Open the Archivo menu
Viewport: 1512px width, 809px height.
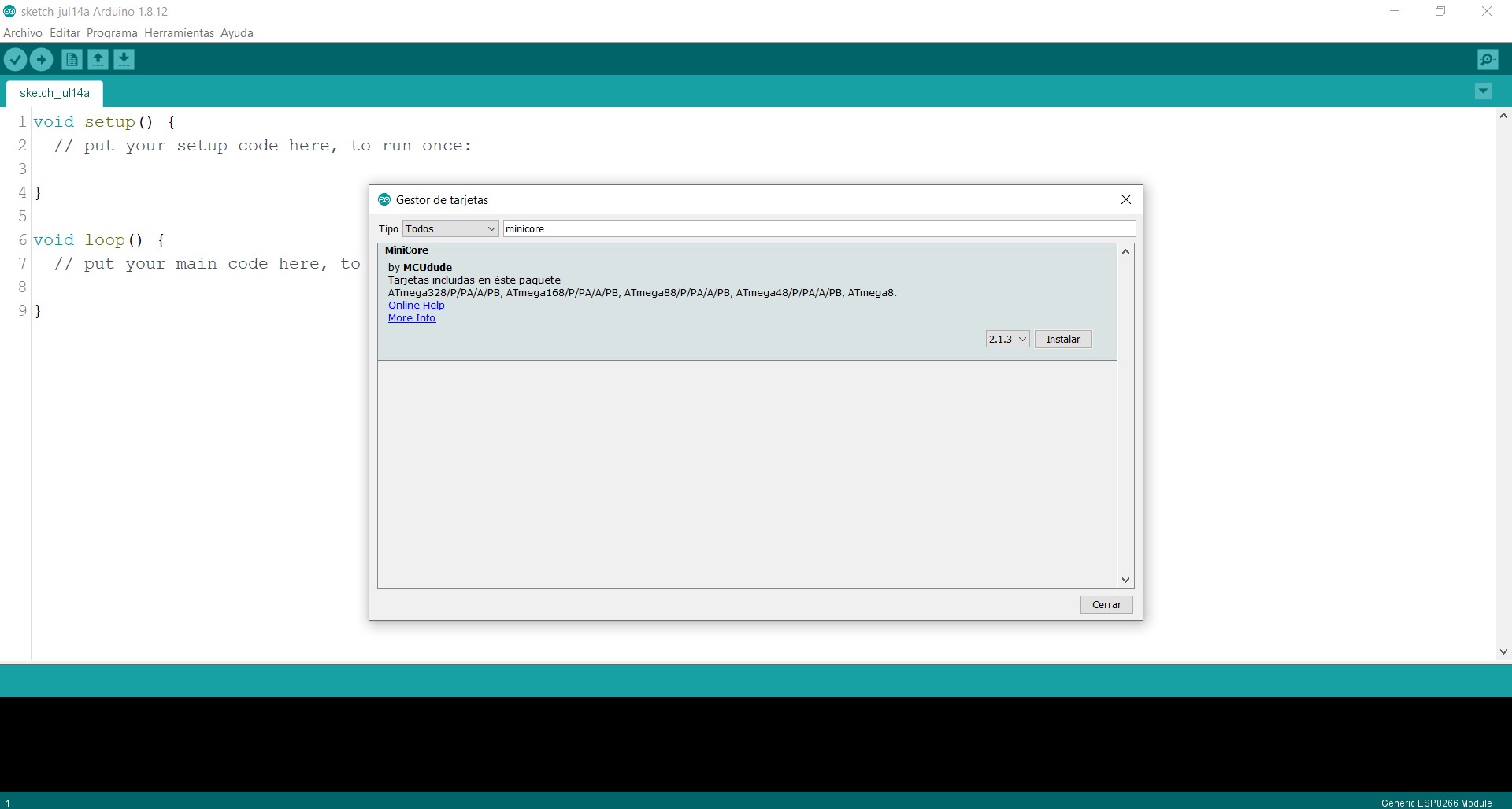point(23,33)
